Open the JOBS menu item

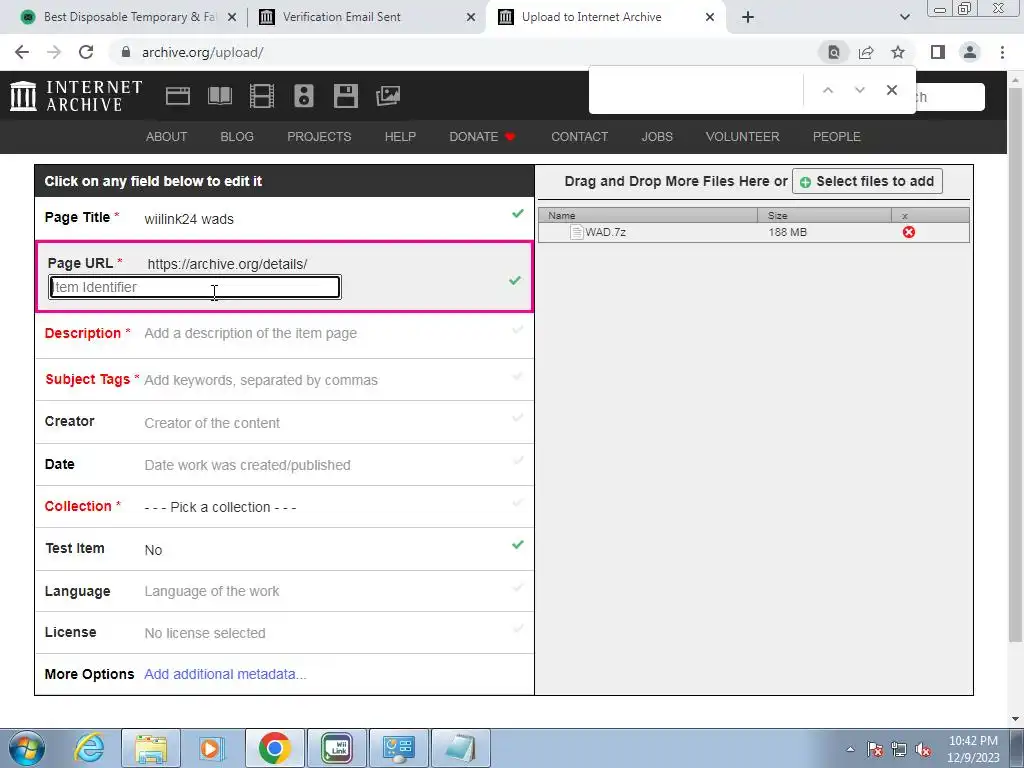point(657,136)
